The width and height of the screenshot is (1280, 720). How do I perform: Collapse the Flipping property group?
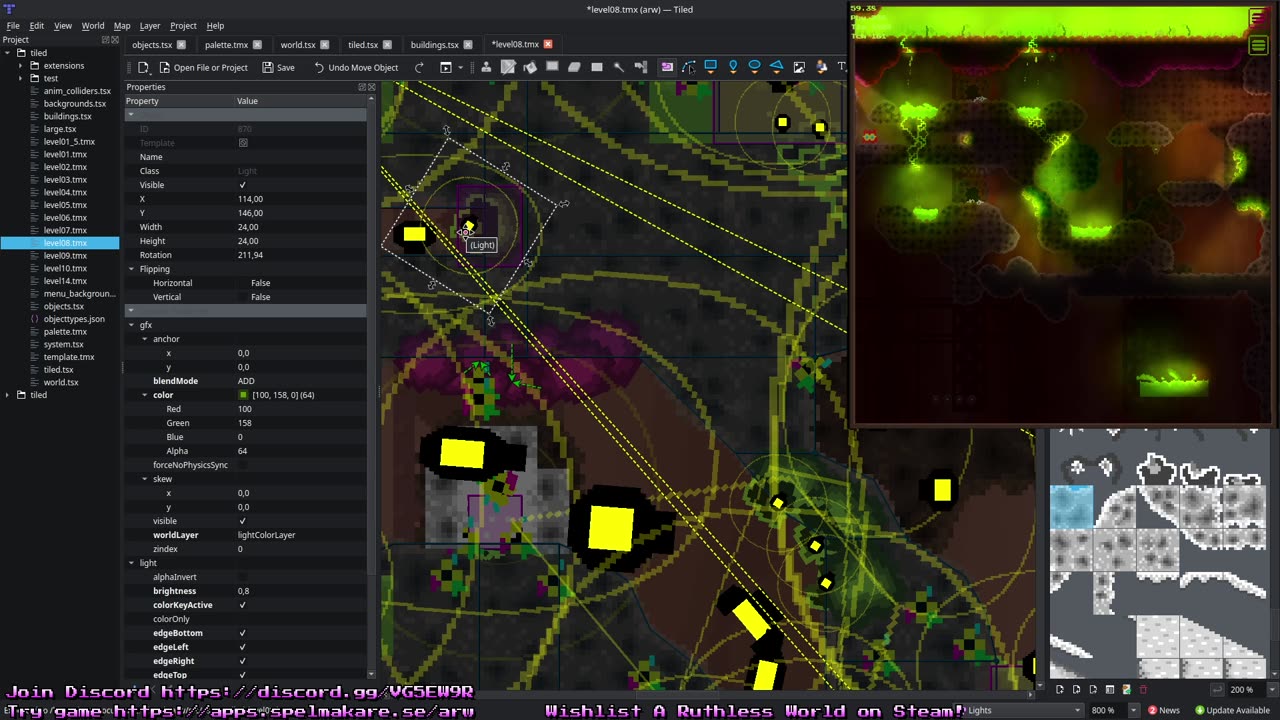[x=131, y=269]
